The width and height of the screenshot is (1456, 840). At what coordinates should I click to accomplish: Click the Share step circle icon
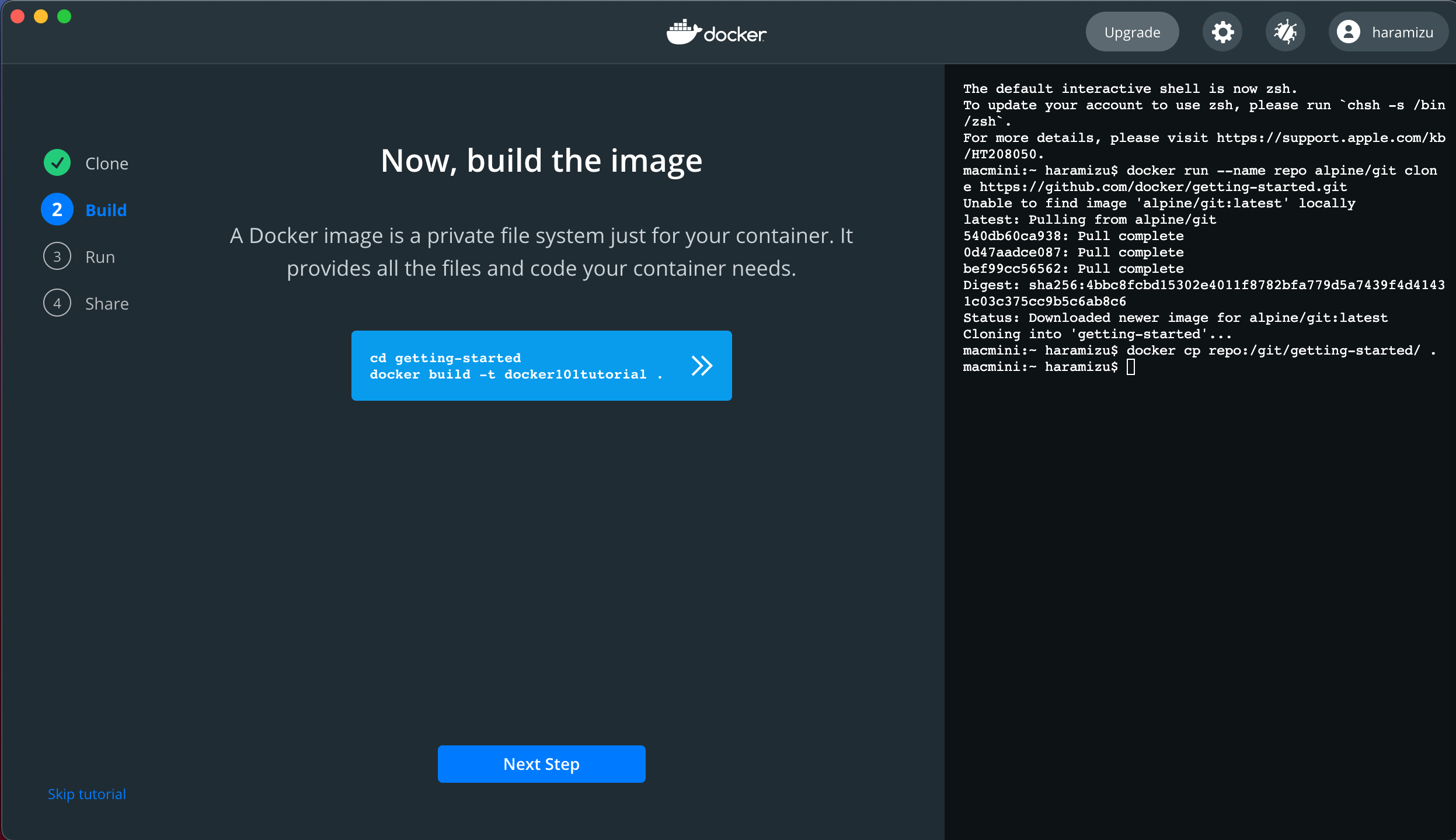pos(57,303)
